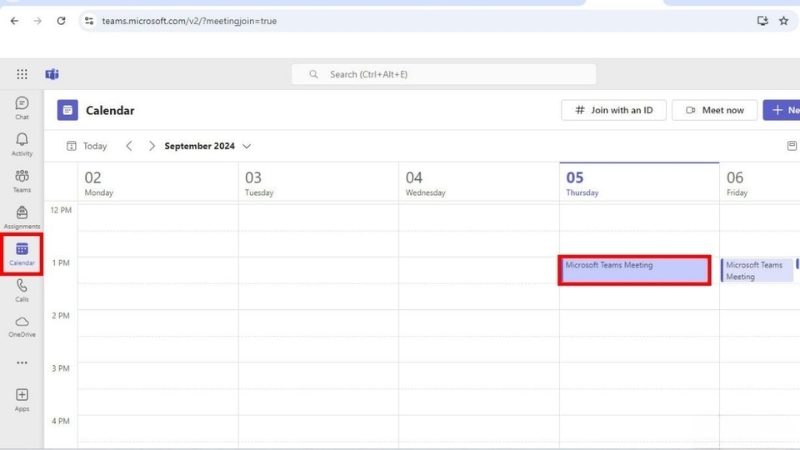Click the Calendar page title
The height and width of the screenshot is (450, 800).
pyautogui.click(x=110, y=111)
